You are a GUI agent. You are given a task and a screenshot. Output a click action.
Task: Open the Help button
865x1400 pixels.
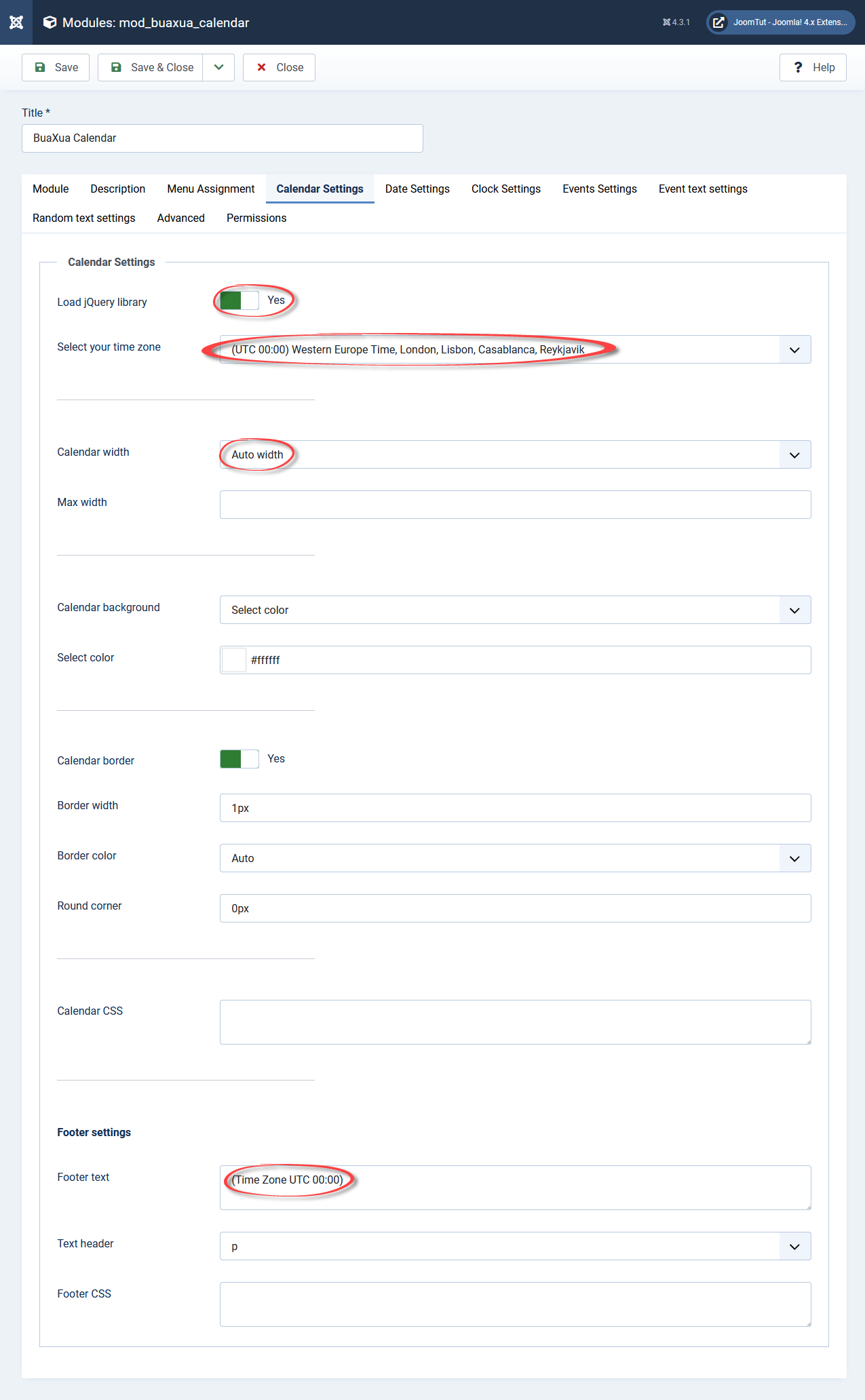point(813,67)
